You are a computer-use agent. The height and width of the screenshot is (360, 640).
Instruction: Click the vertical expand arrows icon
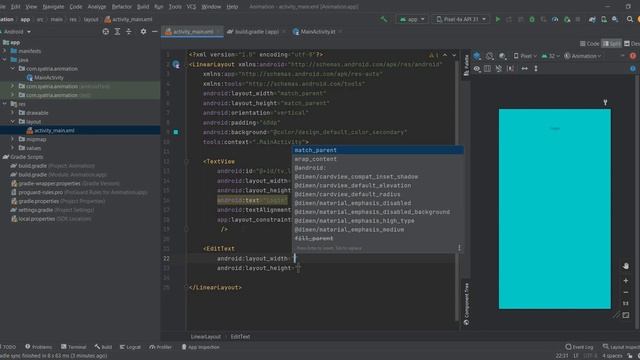tap(536, 69)
